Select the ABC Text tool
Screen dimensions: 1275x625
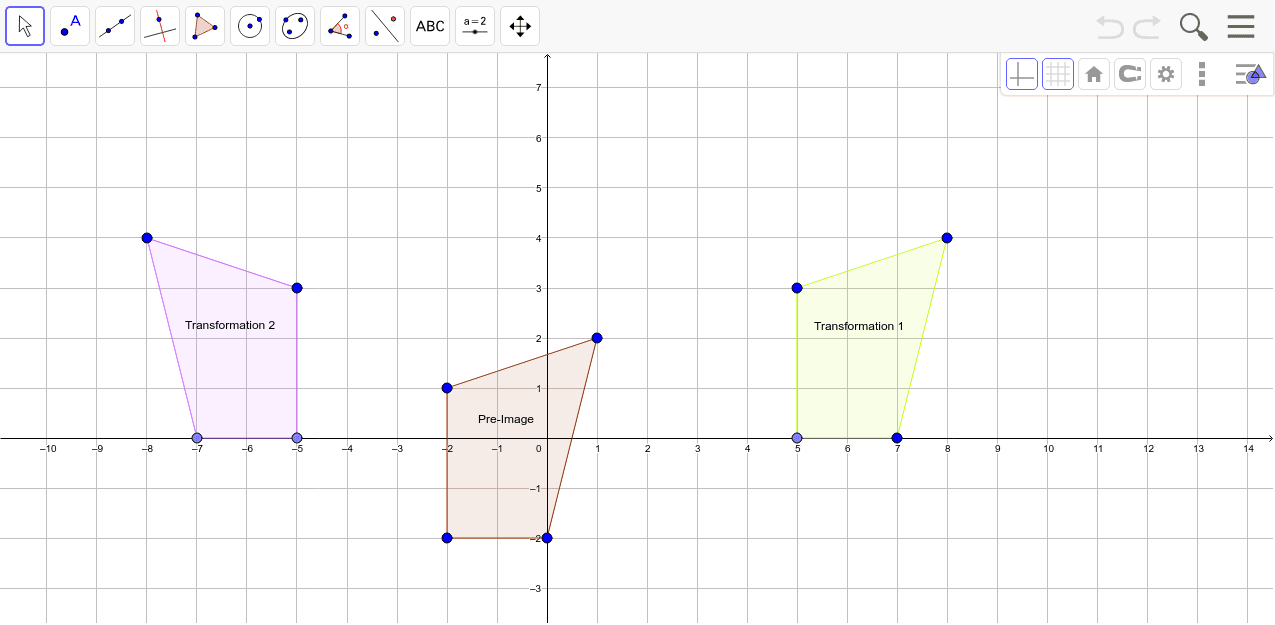(x=430, y=26)
